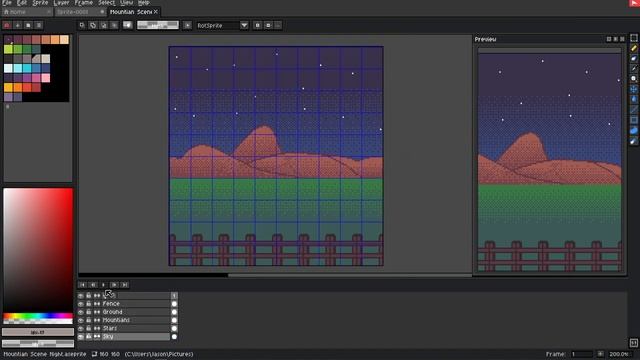Select the Ground layer name

coord(113,312)
